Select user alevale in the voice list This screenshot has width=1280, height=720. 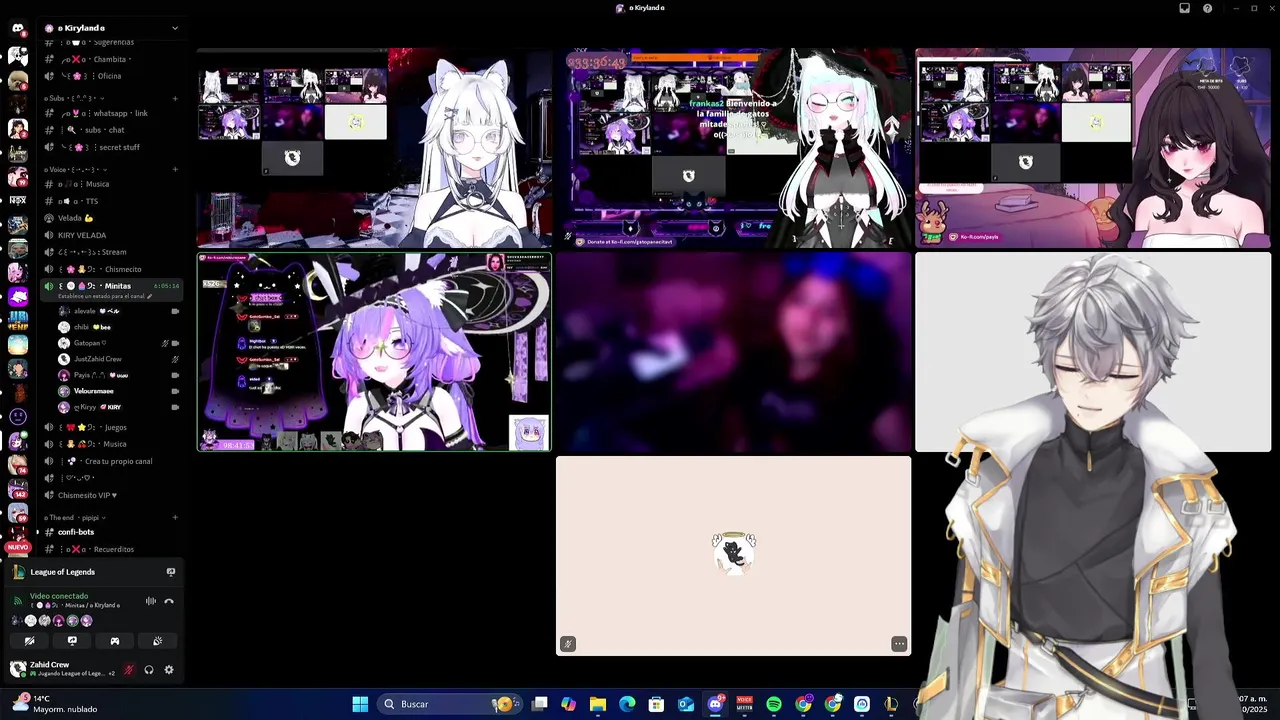coord(118,311)
